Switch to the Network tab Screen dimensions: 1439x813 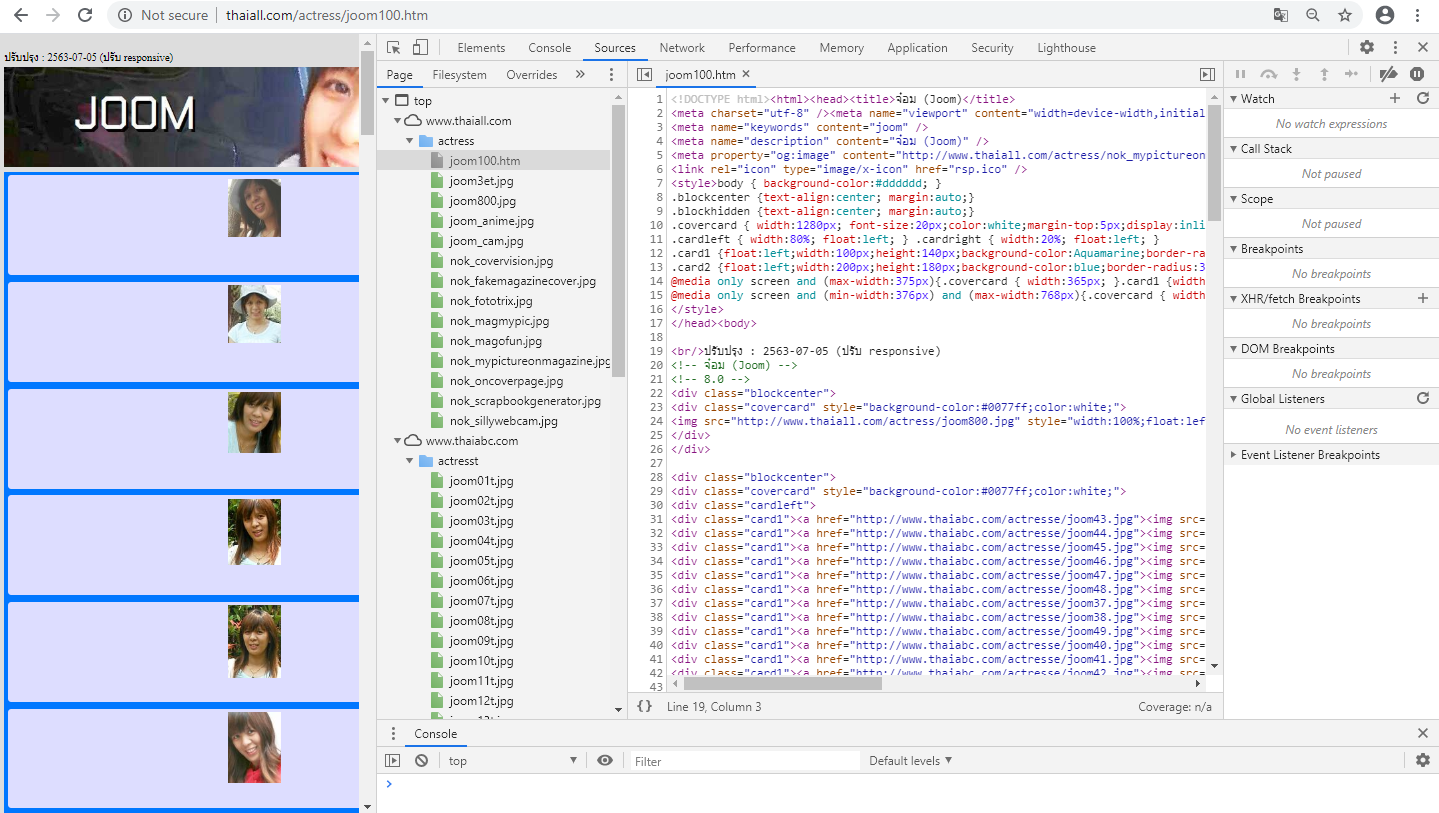(682, 47)
